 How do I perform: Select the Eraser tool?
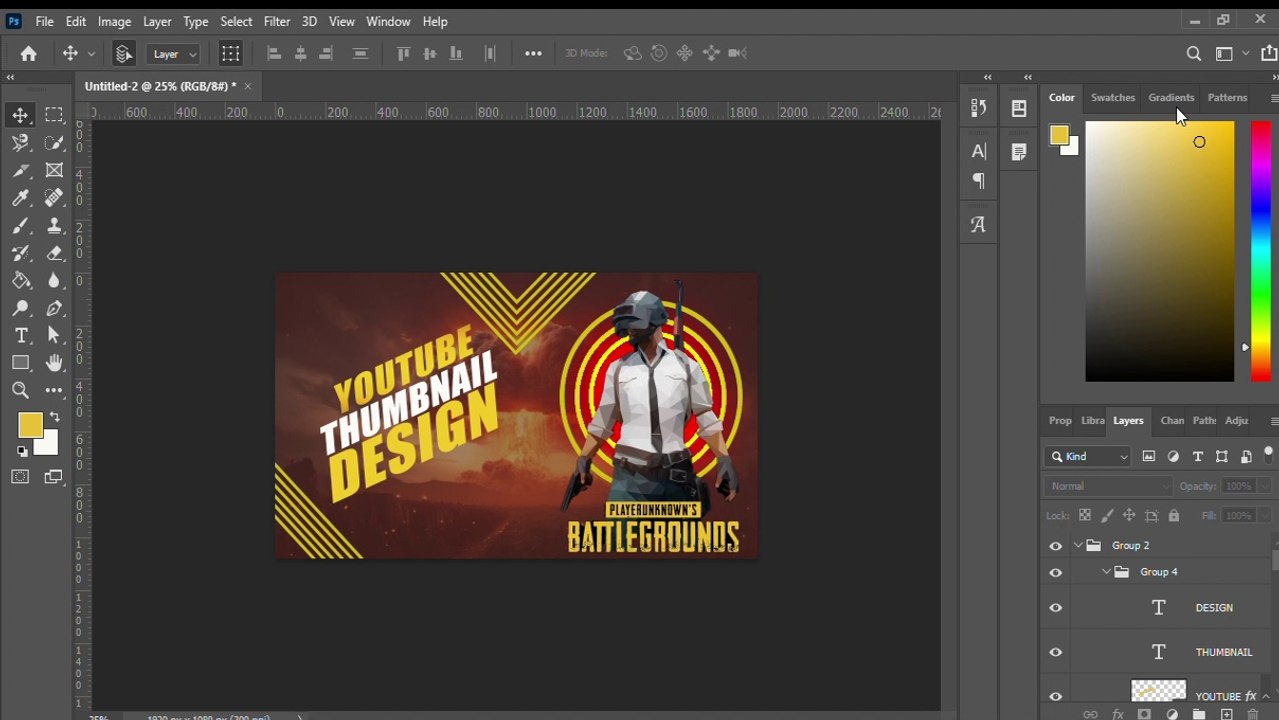click(54, 253)
